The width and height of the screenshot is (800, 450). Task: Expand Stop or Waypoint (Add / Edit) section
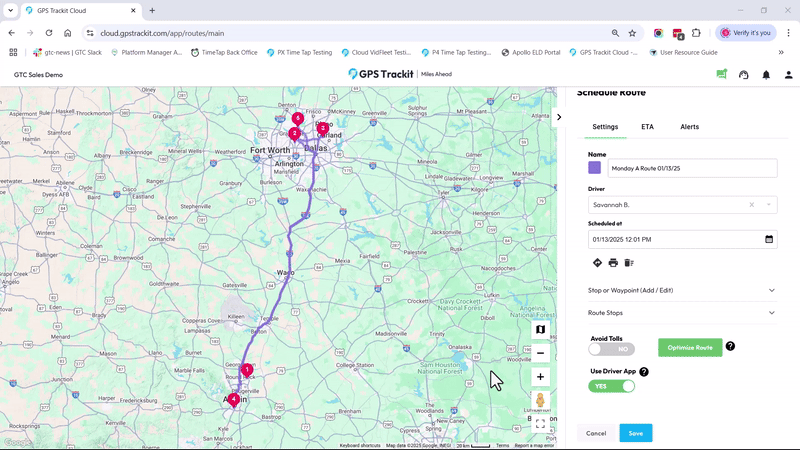(x=682, y=290)
